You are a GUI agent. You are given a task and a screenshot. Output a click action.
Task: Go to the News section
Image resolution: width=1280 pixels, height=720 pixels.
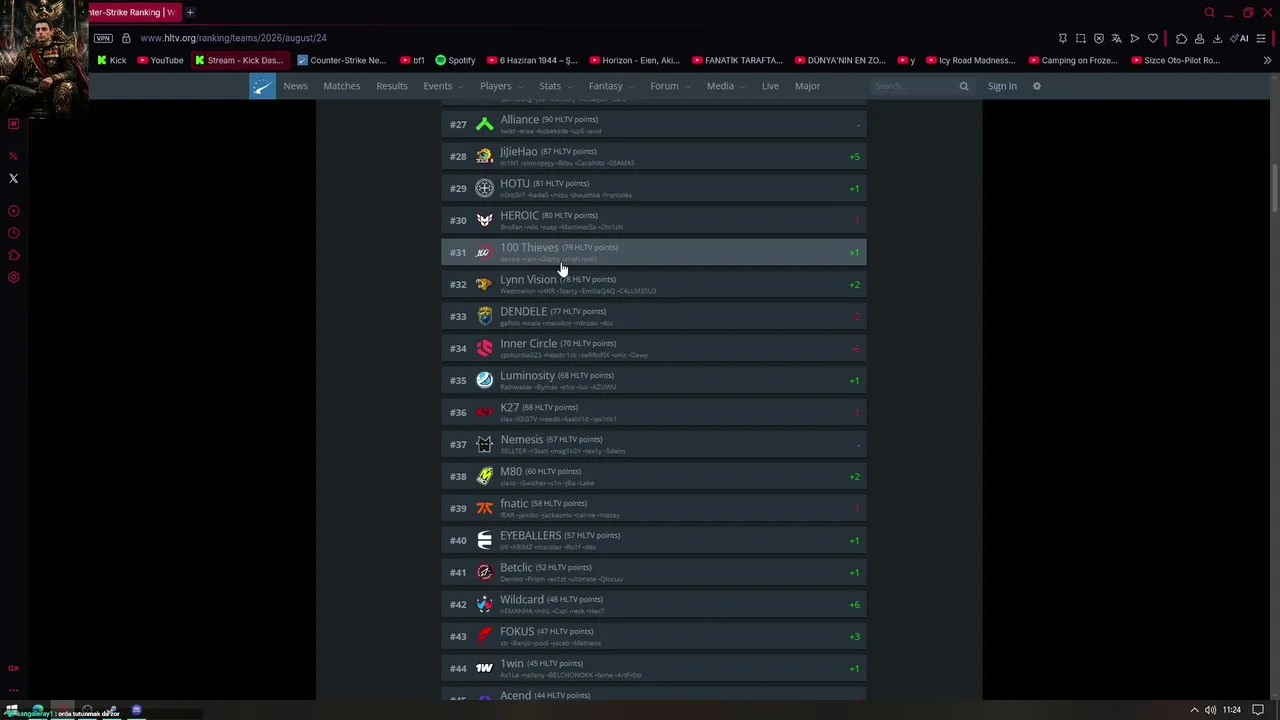pos(295,86)
